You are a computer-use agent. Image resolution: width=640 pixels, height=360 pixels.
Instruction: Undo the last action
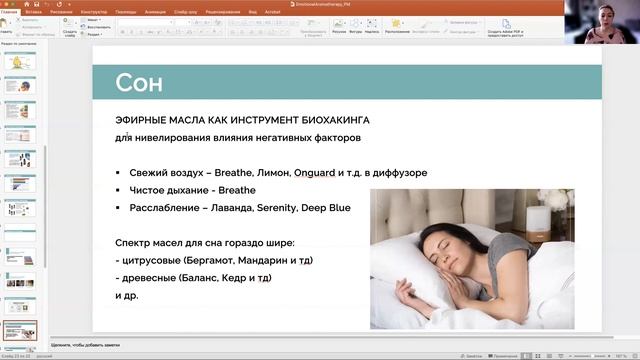[47, 4]
